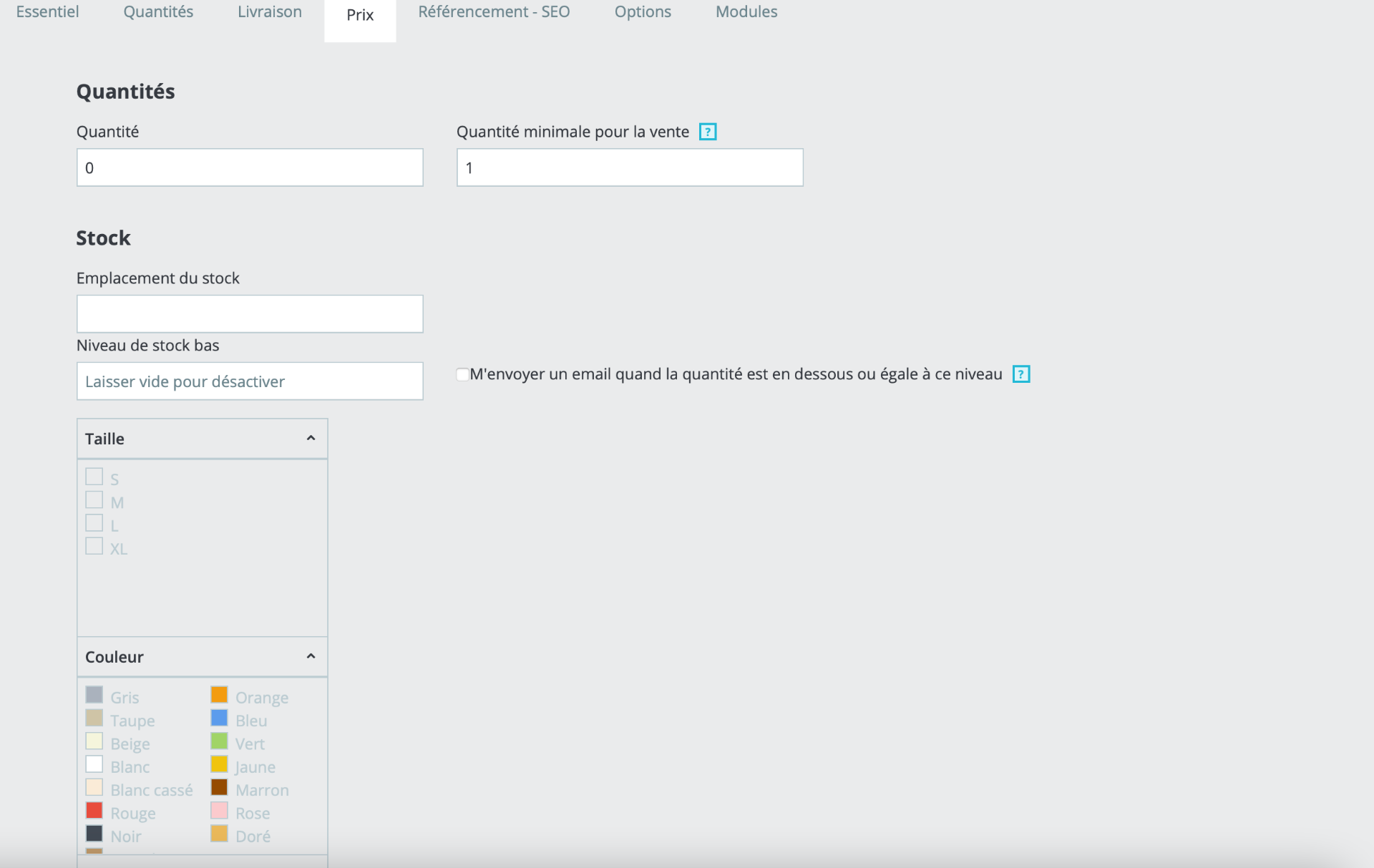
Task: Choose the Bleu color swatch
Action: [219, 718]
